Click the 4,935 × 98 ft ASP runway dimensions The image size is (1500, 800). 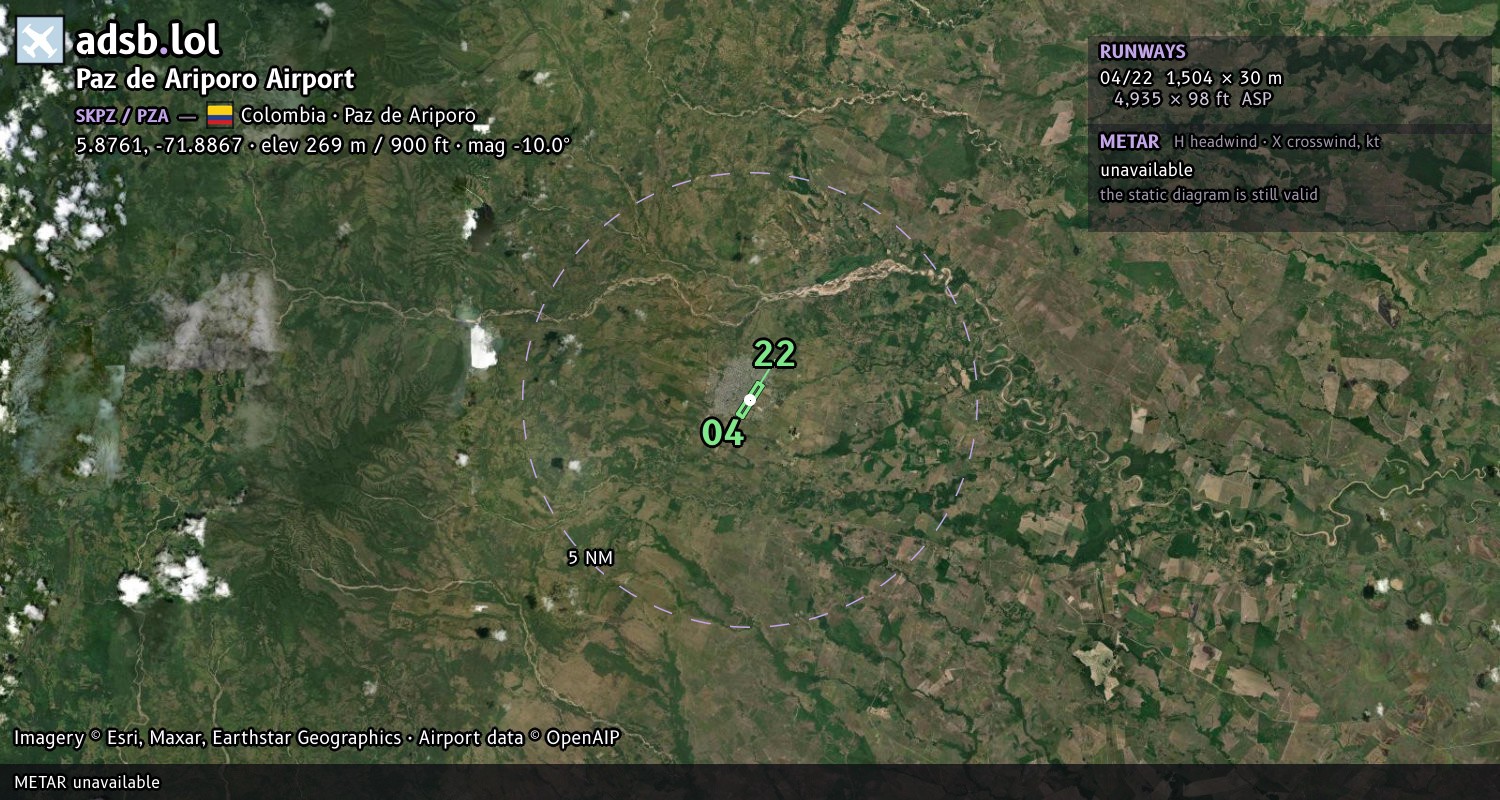(1193, 98)
